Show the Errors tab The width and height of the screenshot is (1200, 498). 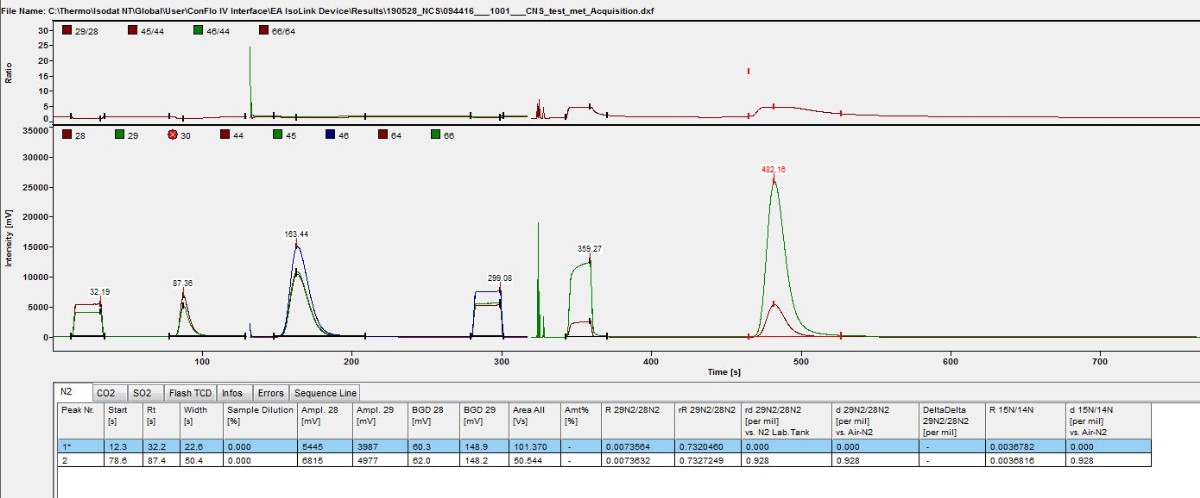(270, 393)
